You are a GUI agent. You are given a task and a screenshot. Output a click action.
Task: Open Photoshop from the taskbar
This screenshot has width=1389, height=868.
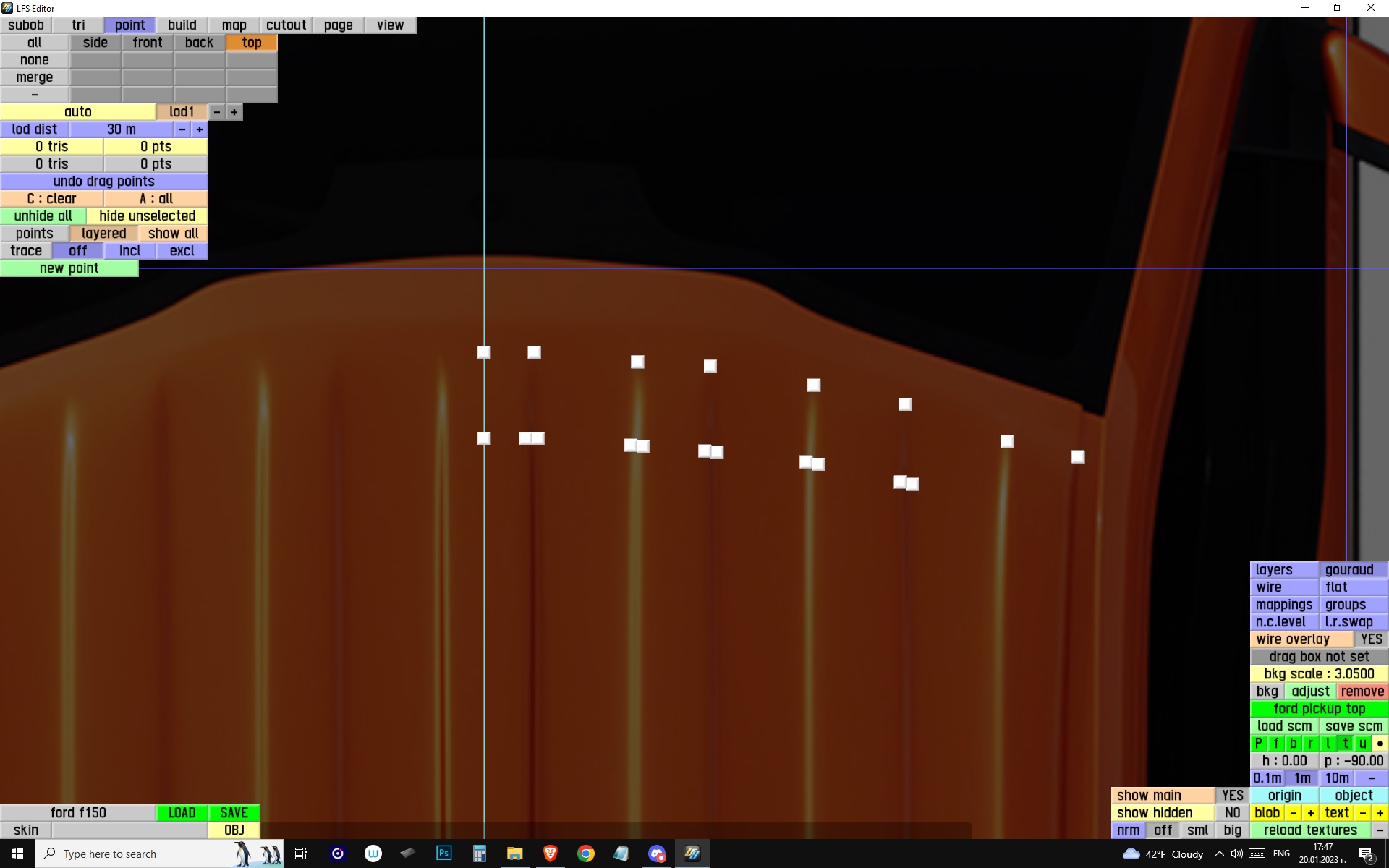(x=443, y=854)
